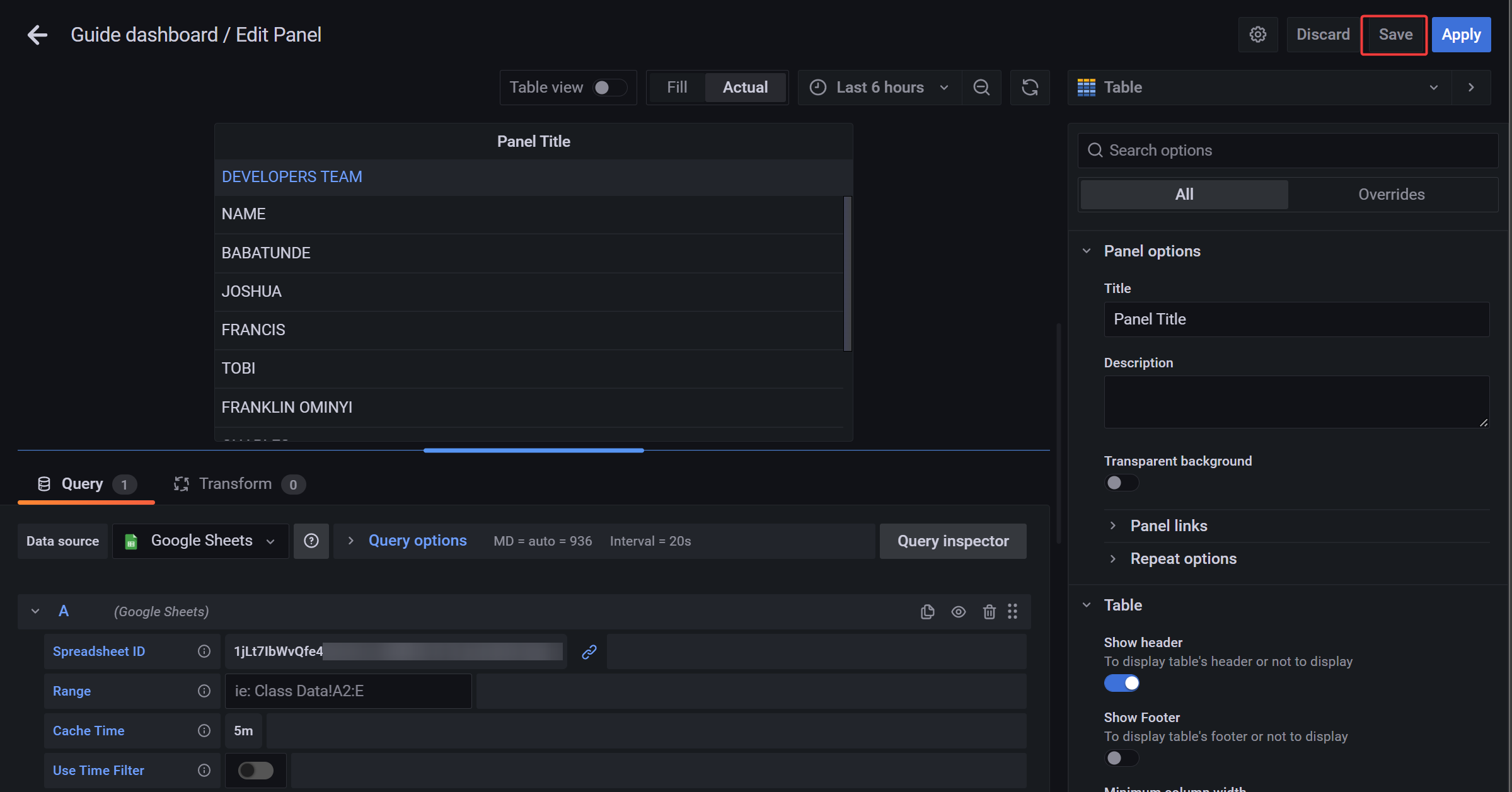Refresh the dashboard with the refresh icon

1030,88
